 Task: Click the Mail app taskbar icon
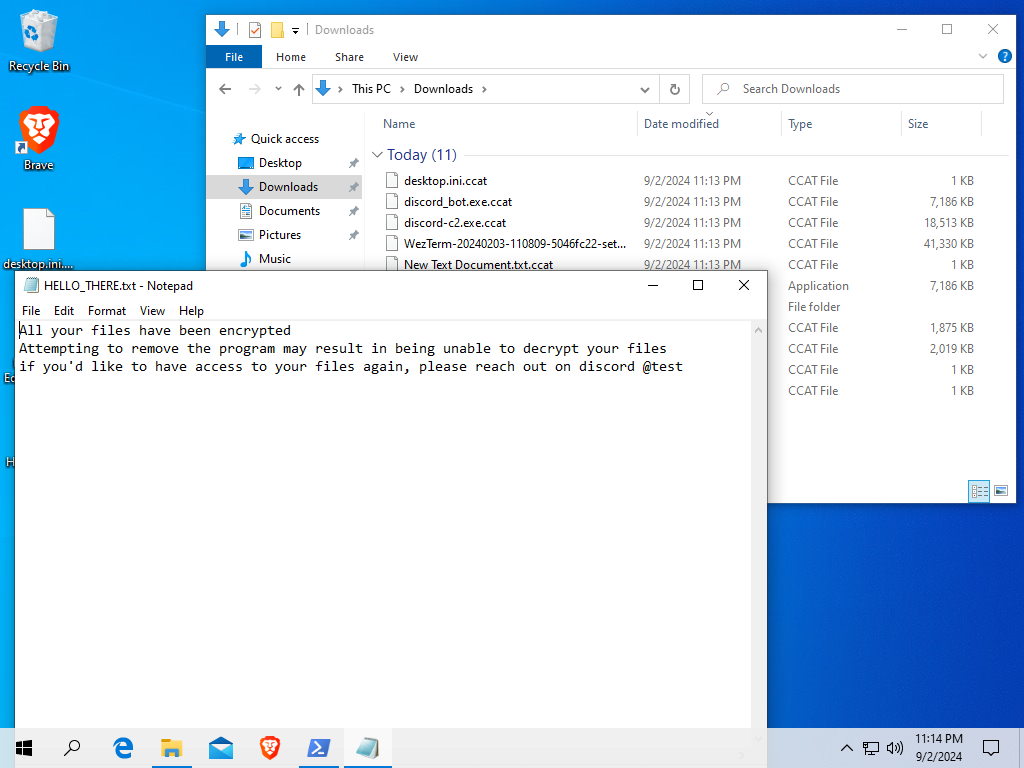[x=221, y=747]
